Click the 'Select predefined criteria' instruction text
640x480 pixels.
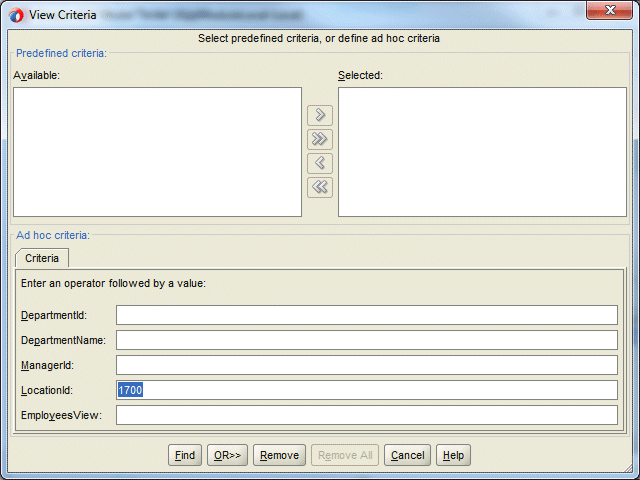coord(319,38)
